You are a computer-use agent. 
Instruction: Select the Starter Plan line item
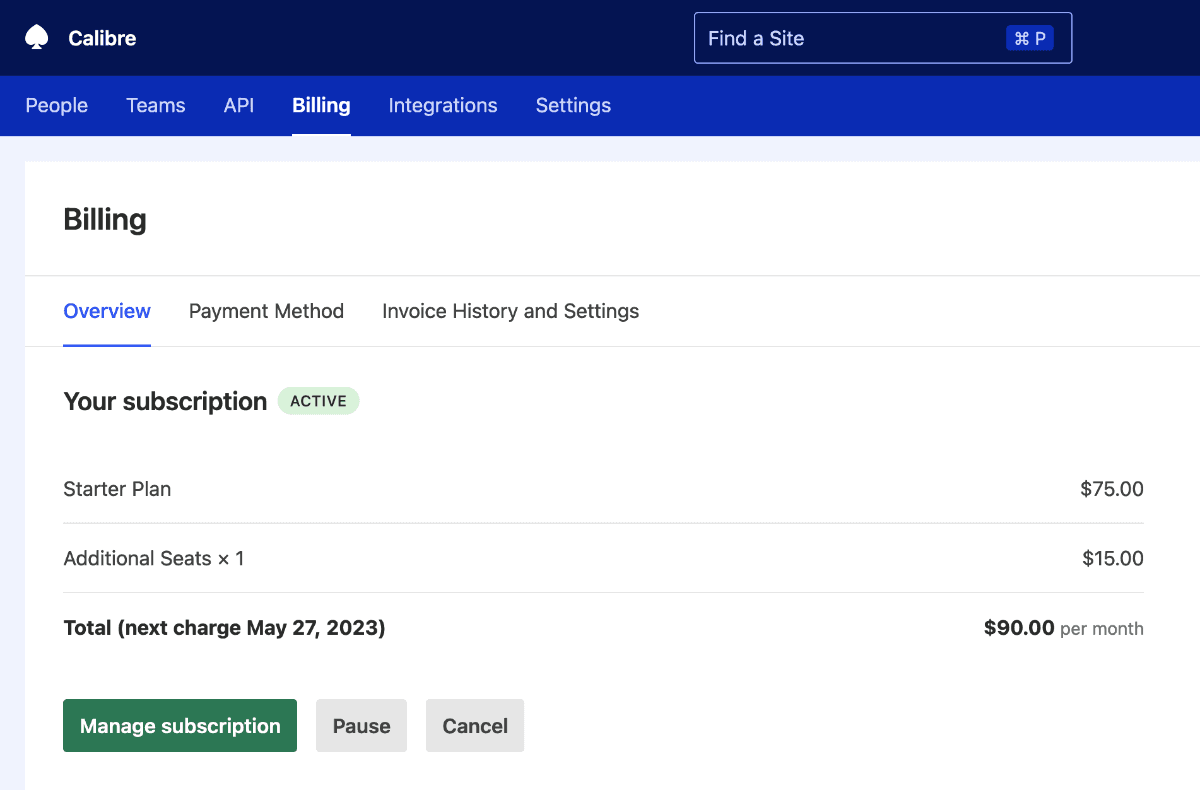click(117, 489)
